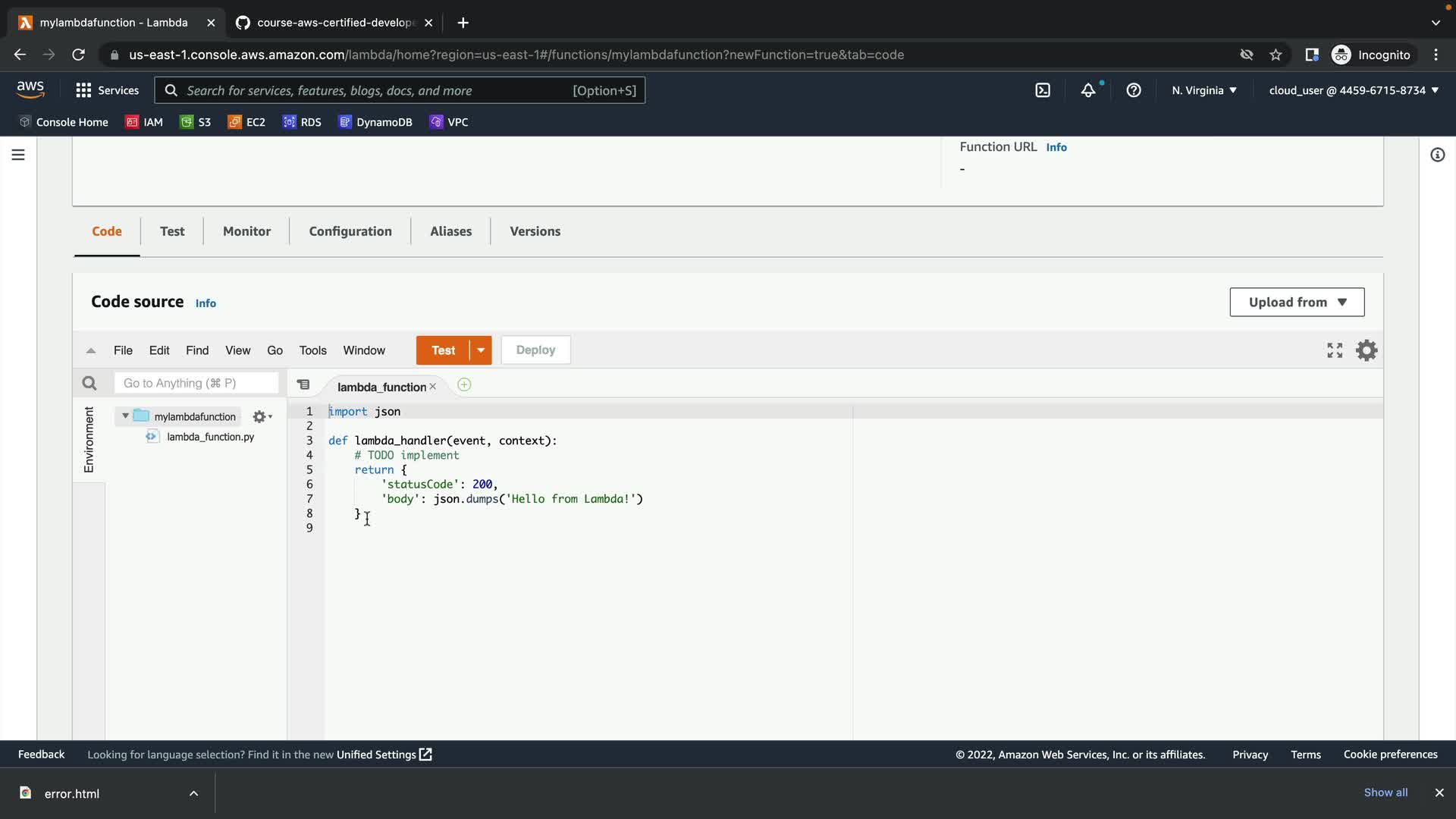
Task: Open the notifications bell
Action: [x=1088, y=90]
